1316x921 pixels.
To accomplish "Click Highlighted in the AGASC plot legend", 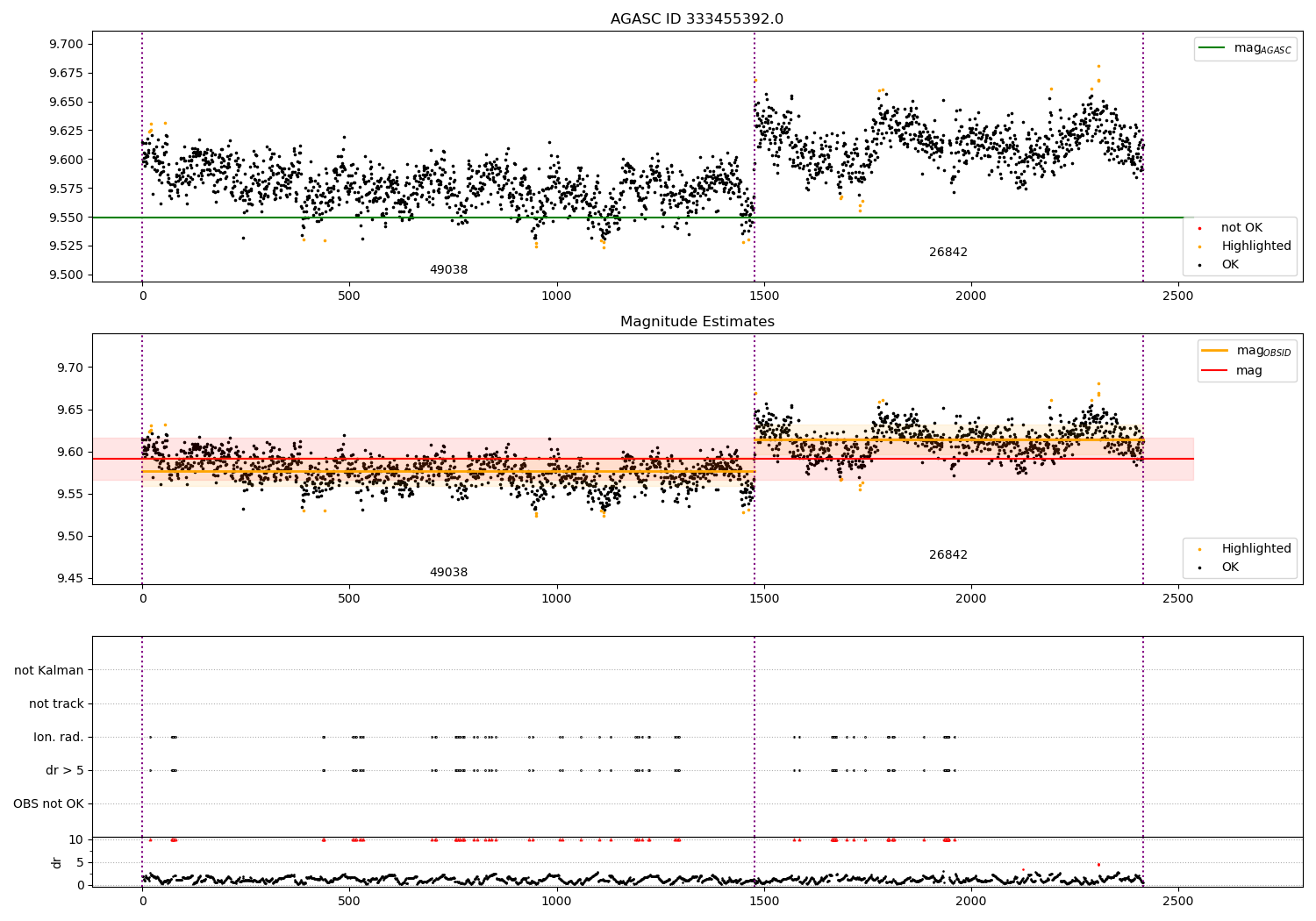I will tap(1255, 246).
